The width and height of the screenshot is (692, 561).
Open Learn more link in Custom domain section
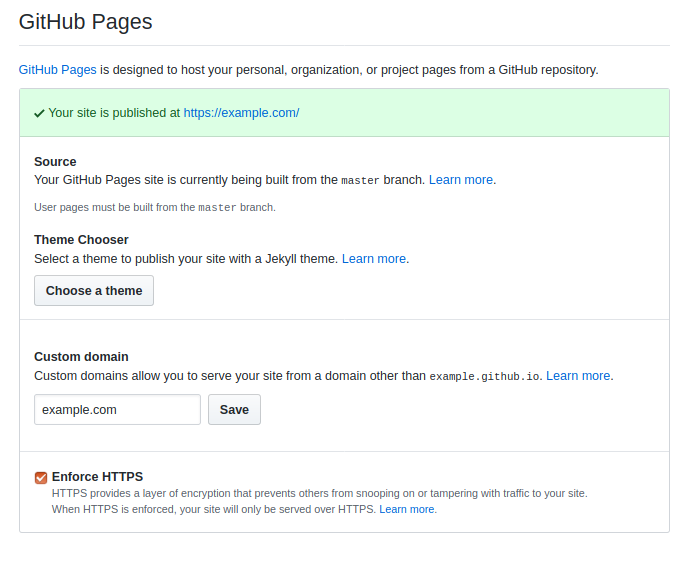(578, 376)
